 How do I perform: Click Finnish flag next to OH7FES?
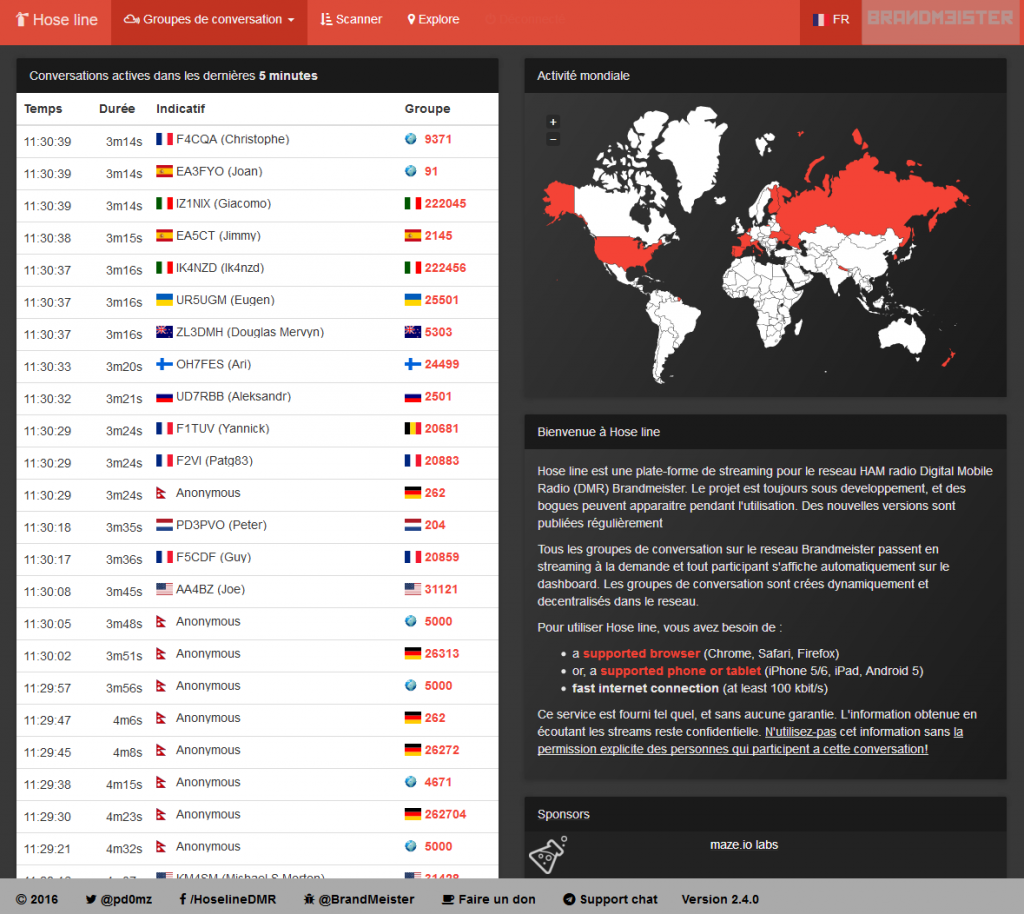(x=165, y=364)
